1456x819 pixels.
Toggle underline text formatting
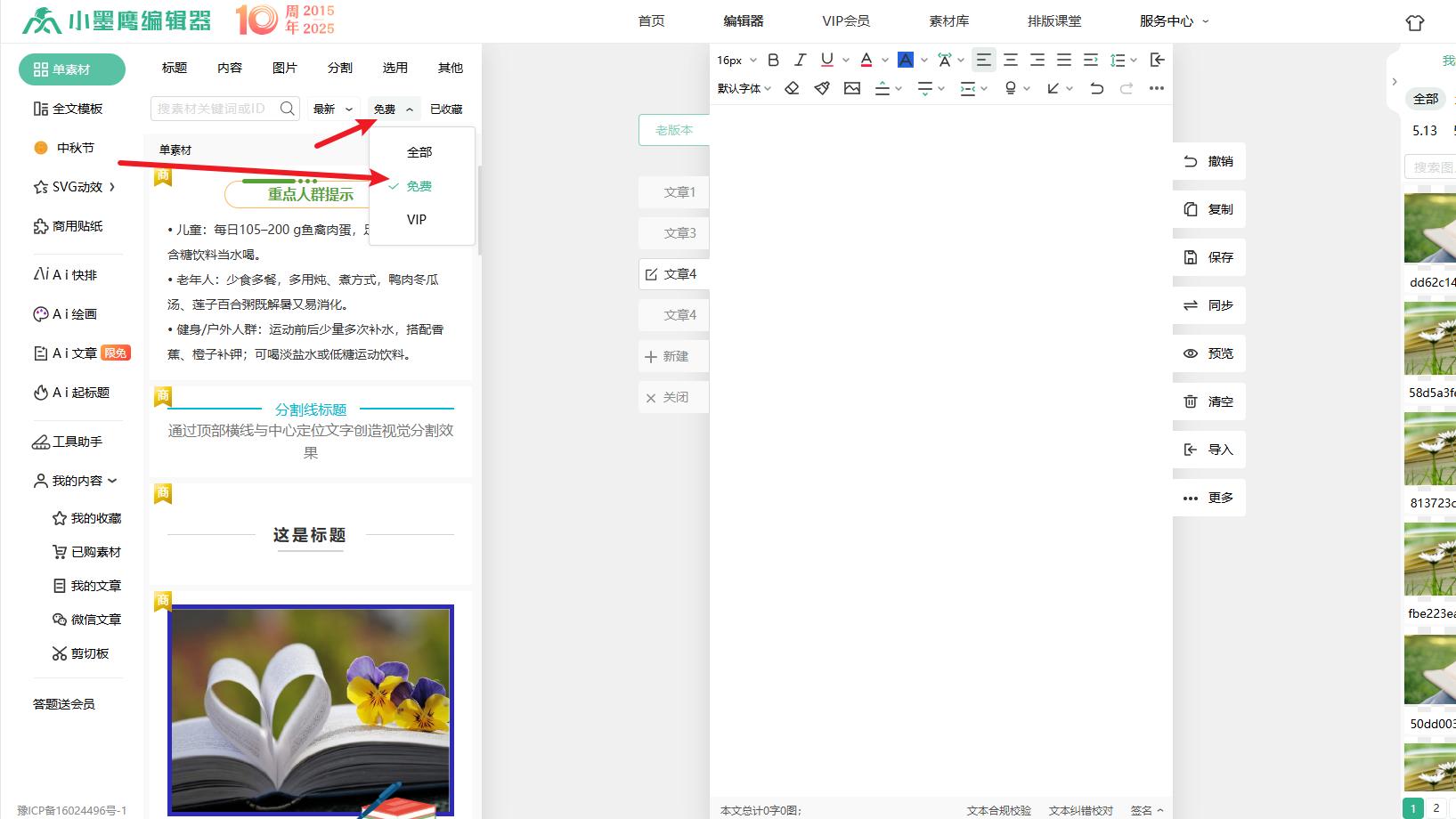pos(826,60)
